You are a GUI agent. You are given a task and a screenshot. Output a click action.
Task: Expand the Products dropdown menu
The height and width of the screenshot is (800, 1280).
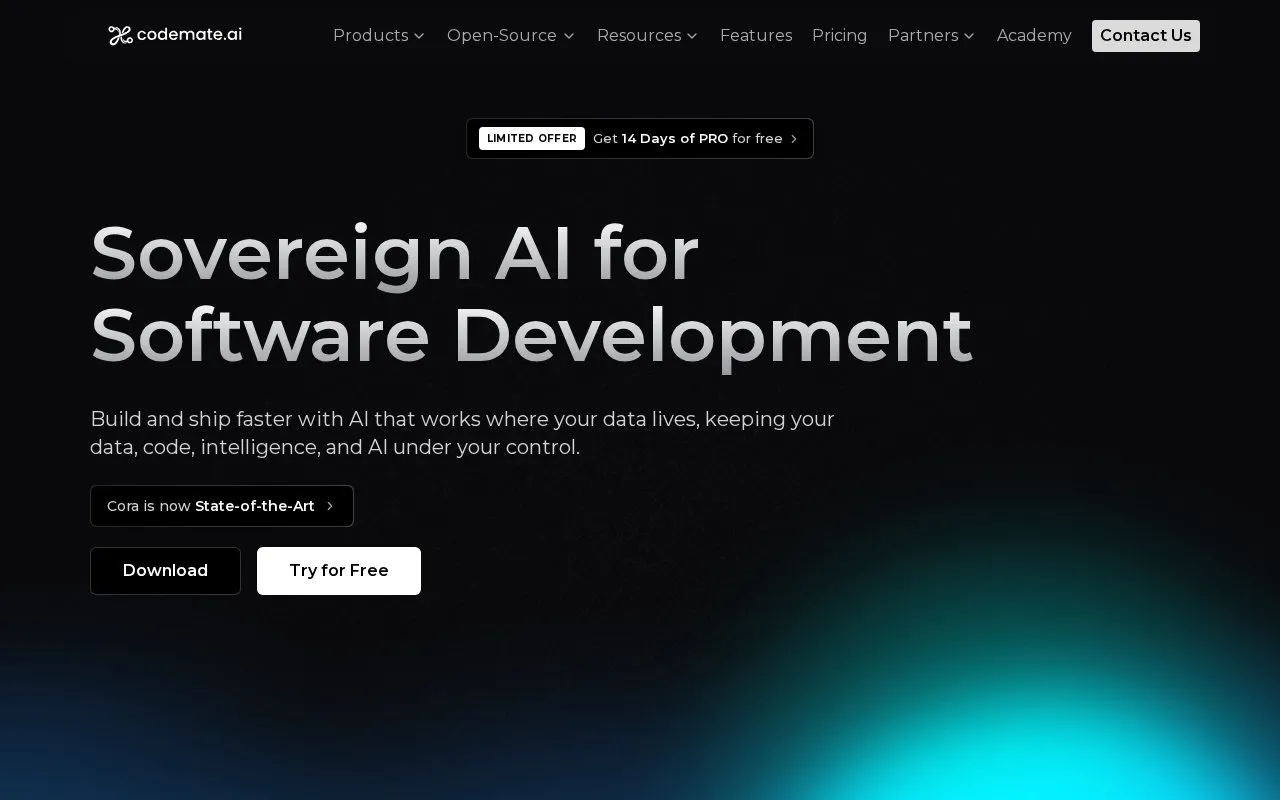point(379,36)
